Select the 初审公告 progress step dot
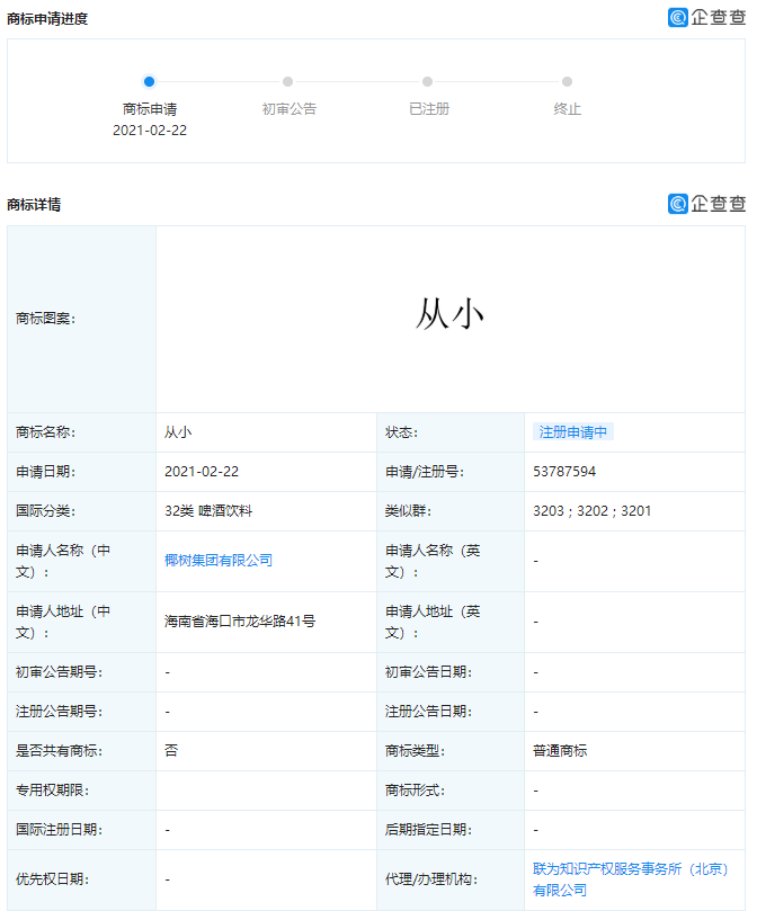 pyautogui.click(x=288, y=82)
